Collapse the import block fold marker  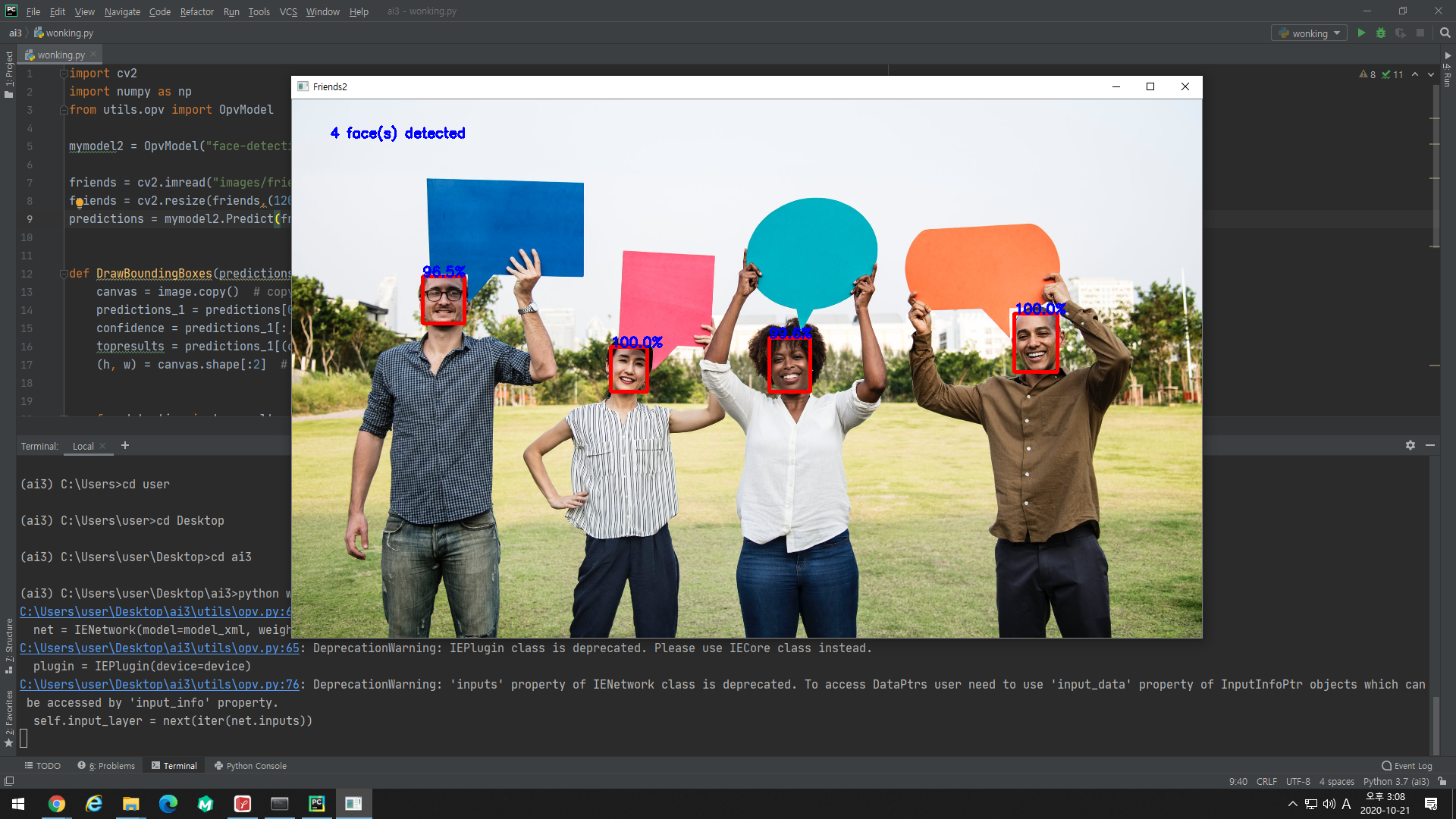point(64,74)
